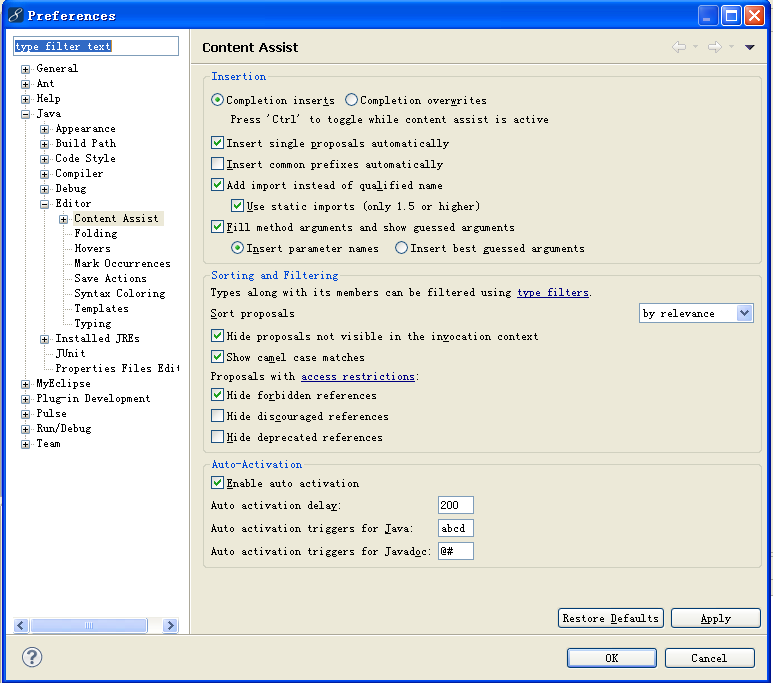Image resolution: width=773 pixels, height=683 pixels.
Task: Open the view menu triangle icon
Action: [750, 47]
